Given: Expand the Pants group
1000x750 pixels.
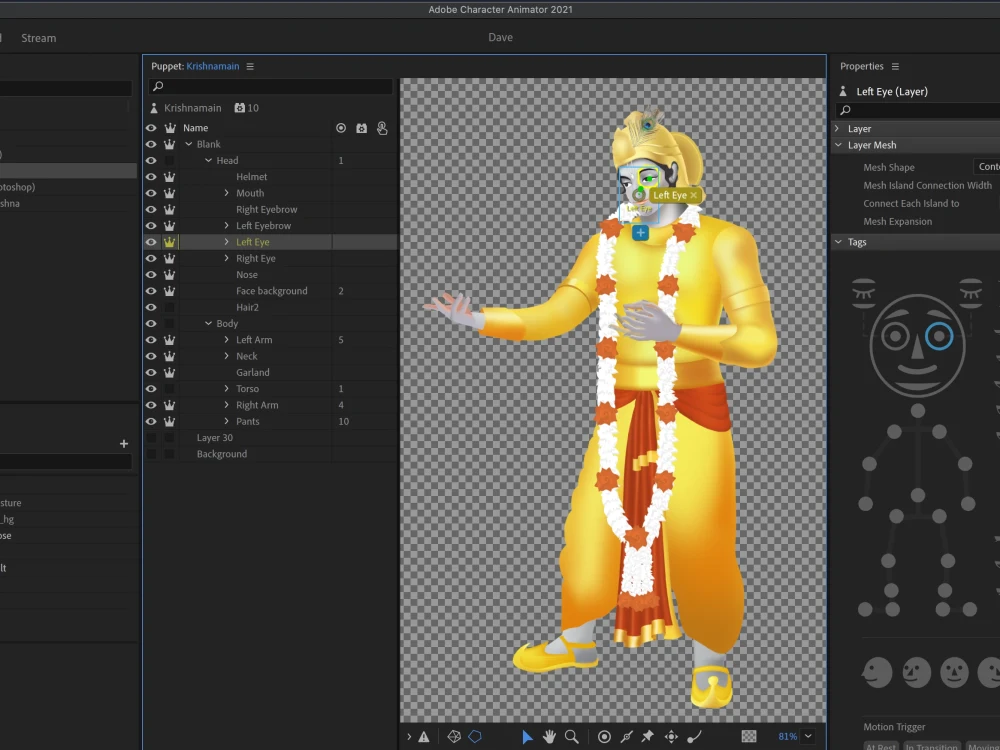Looking at the screenshot, I should pos(226,421).
